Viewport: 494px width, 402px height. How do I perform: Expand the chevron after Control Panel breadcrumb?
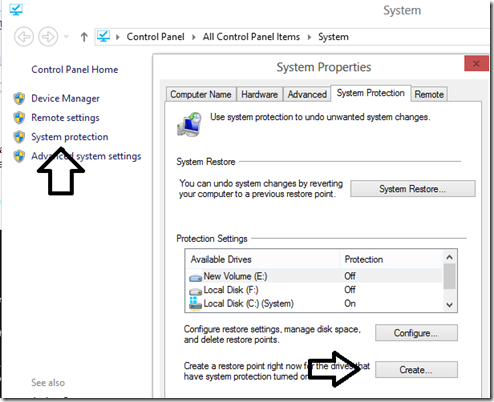coord(194,37)
